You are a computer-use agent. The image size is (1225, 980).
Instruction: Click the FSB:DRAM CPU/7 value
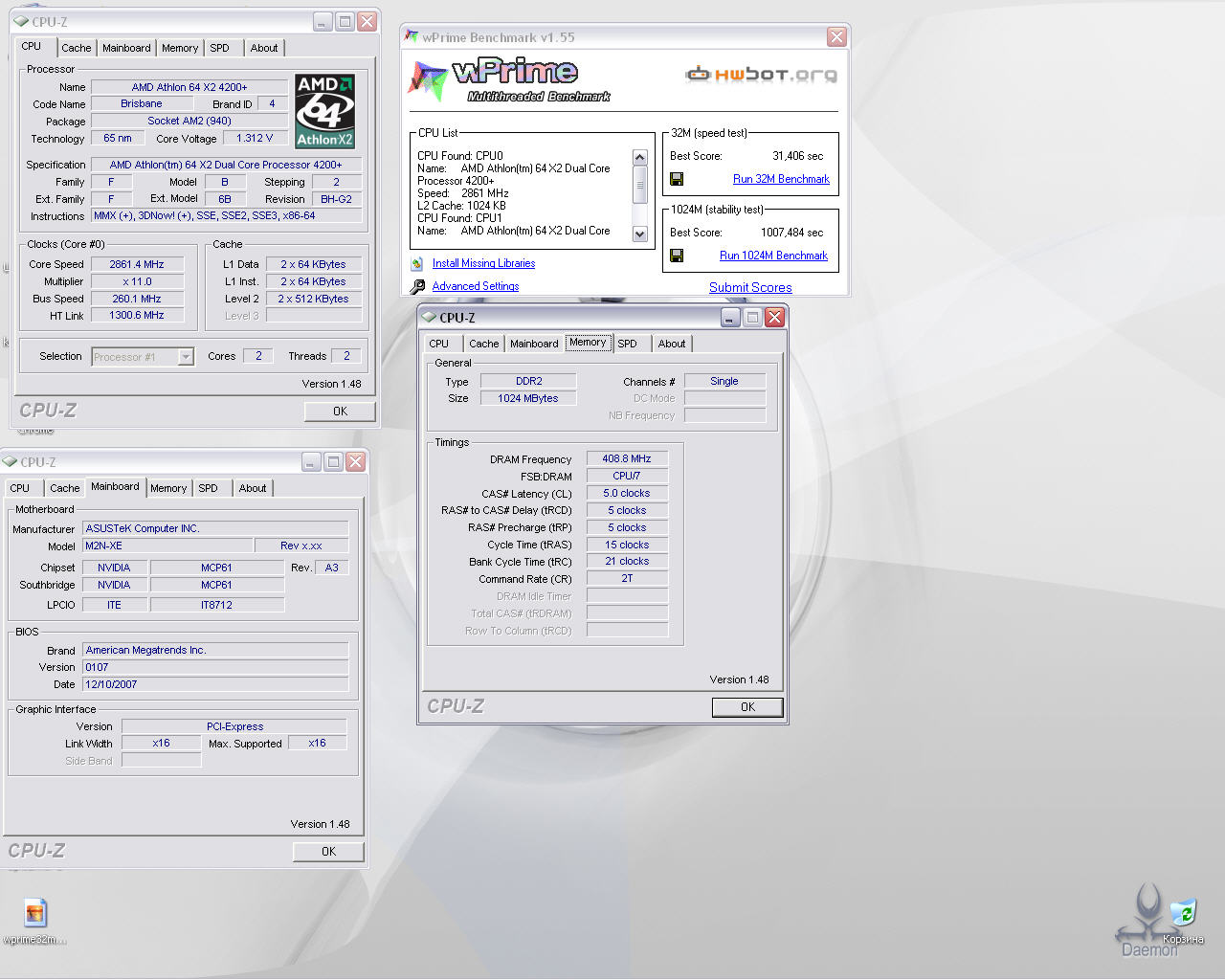pyautogui.click(x=627, y=476)
